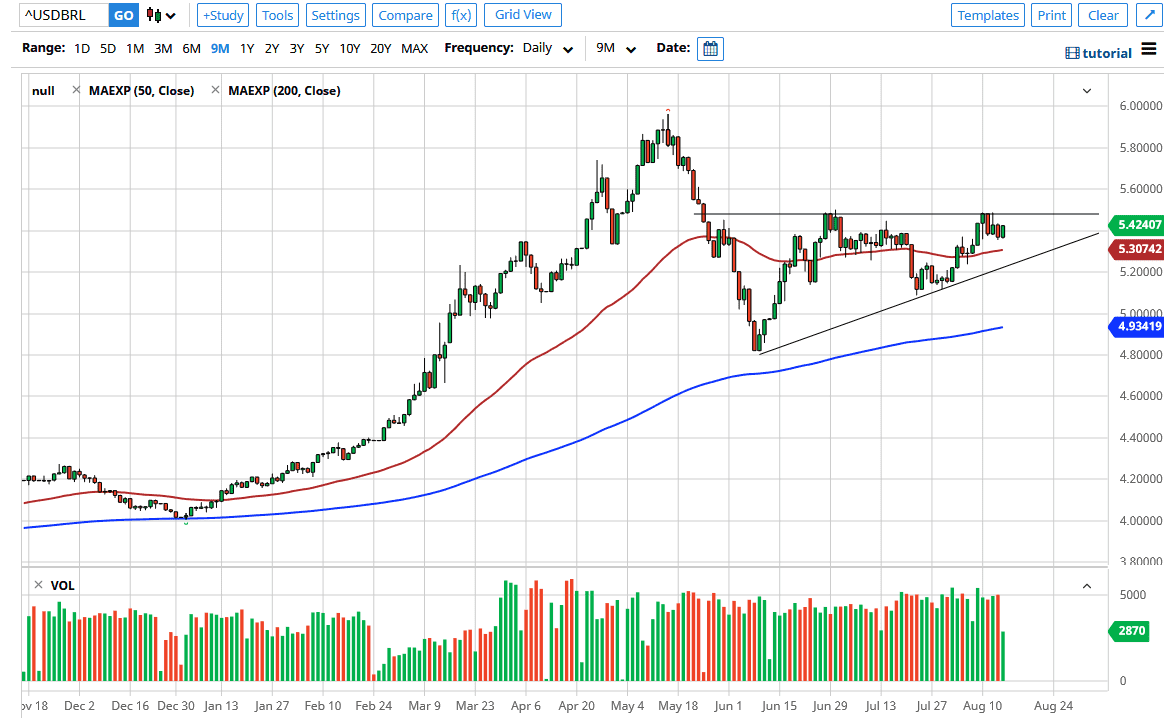Switch range to 1Y

pyautogui.click(x=247, y=48)
